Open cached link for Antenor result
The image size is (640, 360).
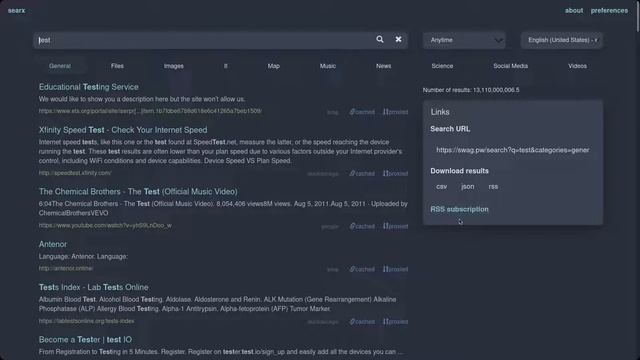pos(362,269)
